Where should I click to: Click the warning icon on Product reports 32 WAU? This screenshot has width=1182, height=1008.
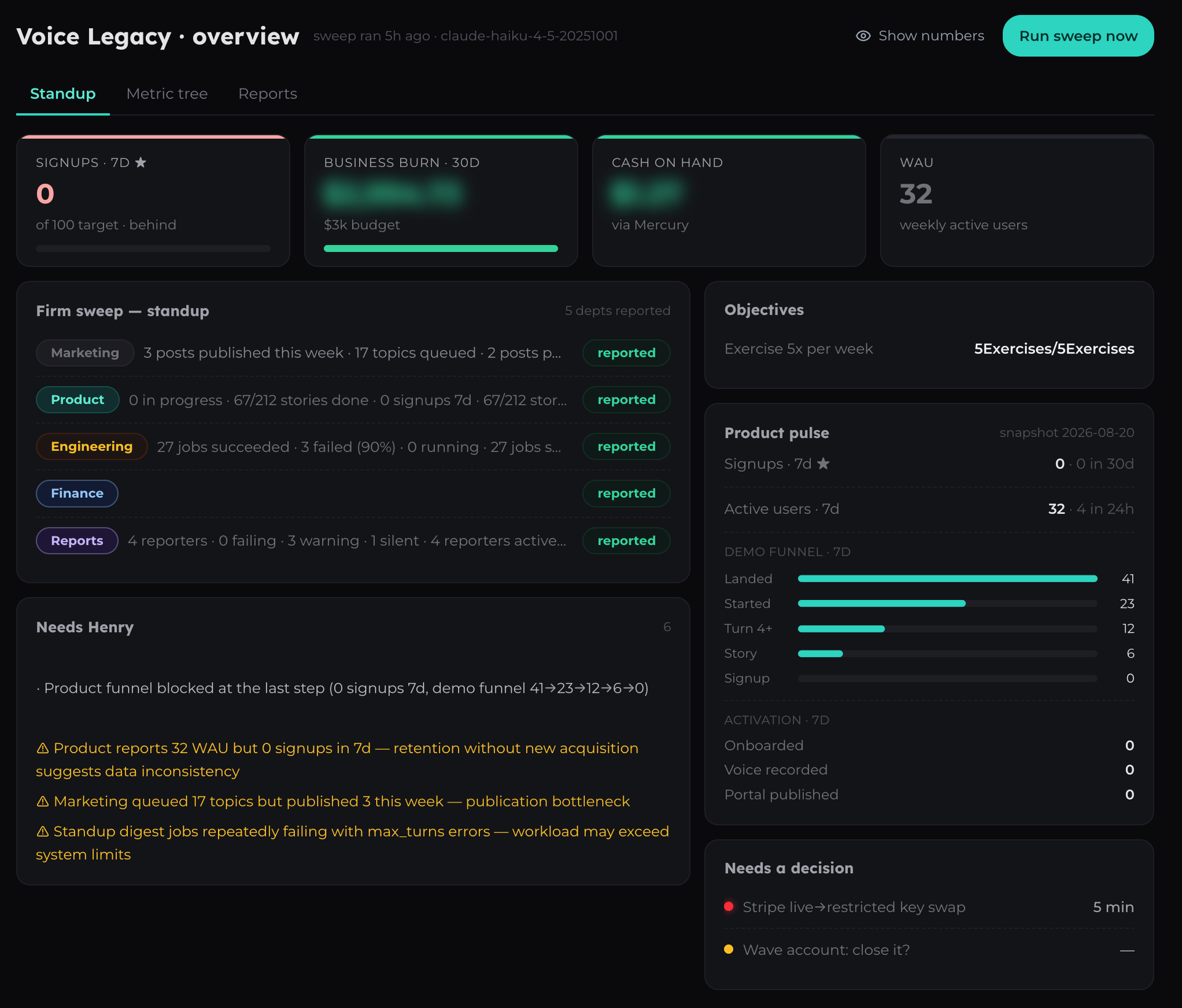(x=42, y=748)
